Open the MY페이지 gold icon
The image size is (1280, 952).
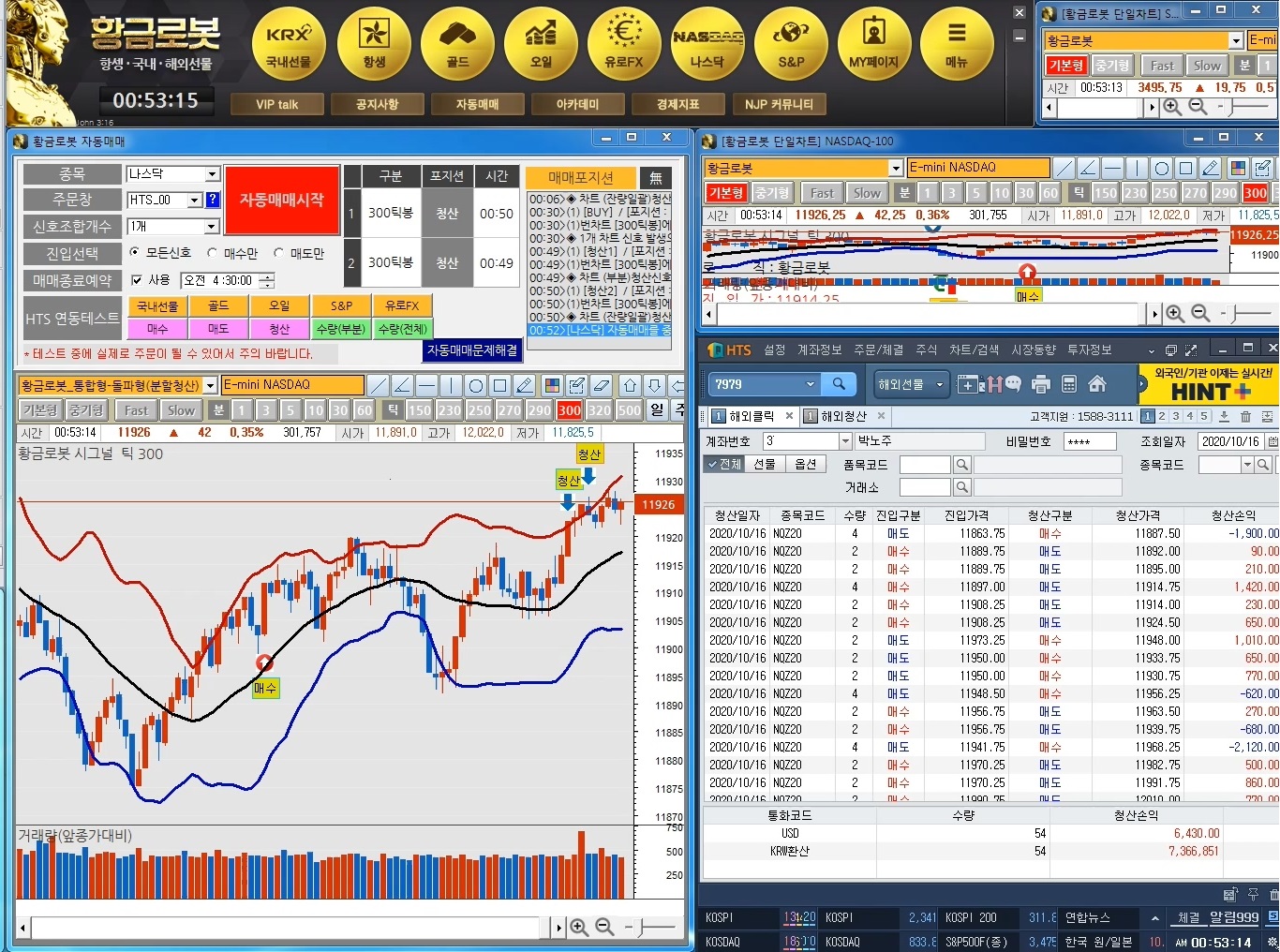(874, 45)
